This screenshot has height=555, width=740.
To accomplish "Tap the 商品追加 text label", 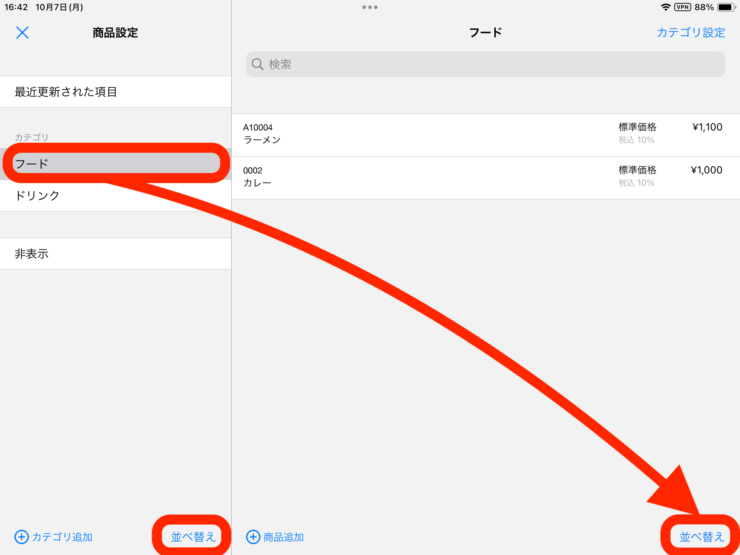I will click(283, 537).
